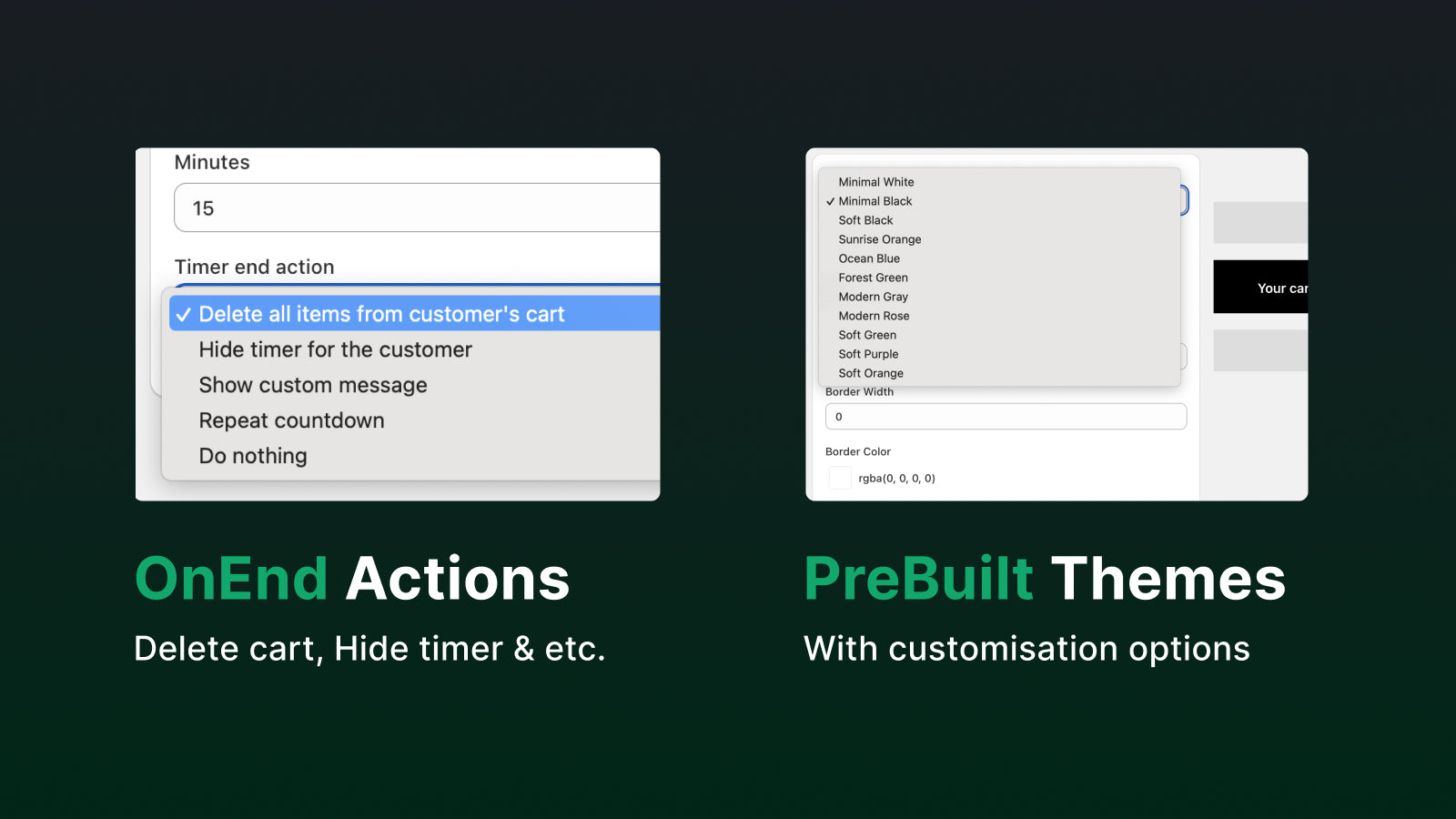Pick the Ocean Blue theme
The width and height of the screenshot is (1456, 819).
pyautogui.click(x=869, y=258)
